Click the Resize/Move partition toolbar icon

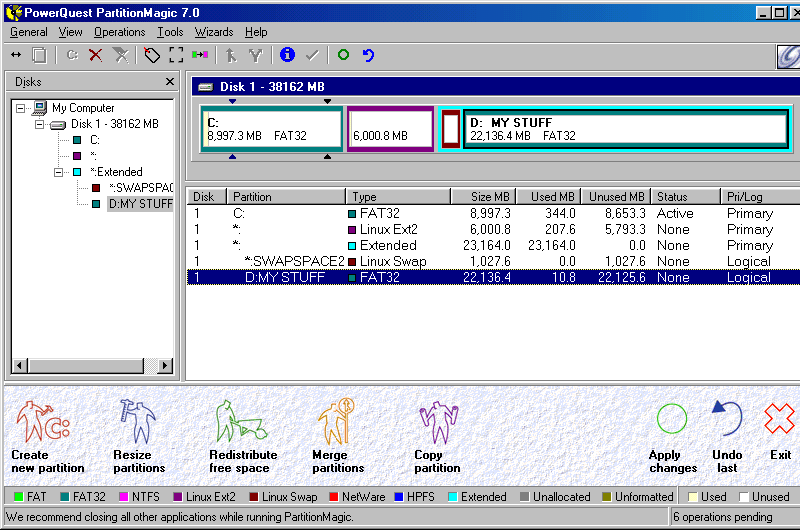(16, 55)
